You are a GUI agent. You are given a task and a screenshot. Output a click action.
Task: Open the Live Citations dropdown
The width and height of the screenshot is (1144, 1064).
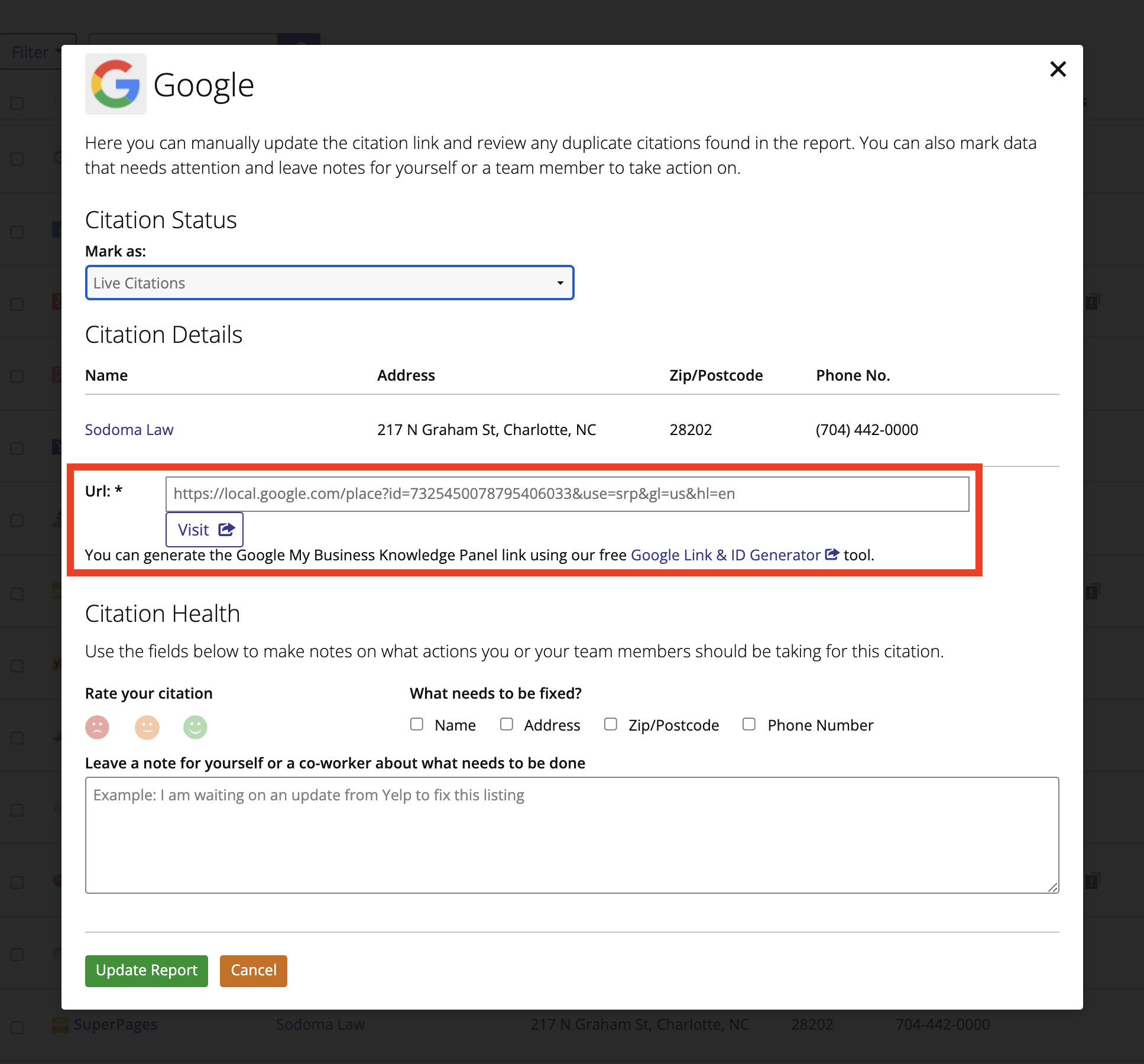329,283
